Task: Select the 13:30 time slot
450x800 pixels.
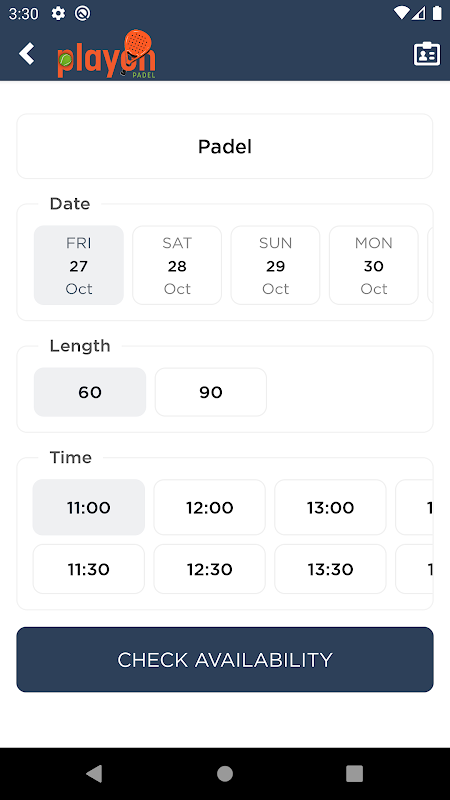Action: pyautogui.click(x=331, y=569)
